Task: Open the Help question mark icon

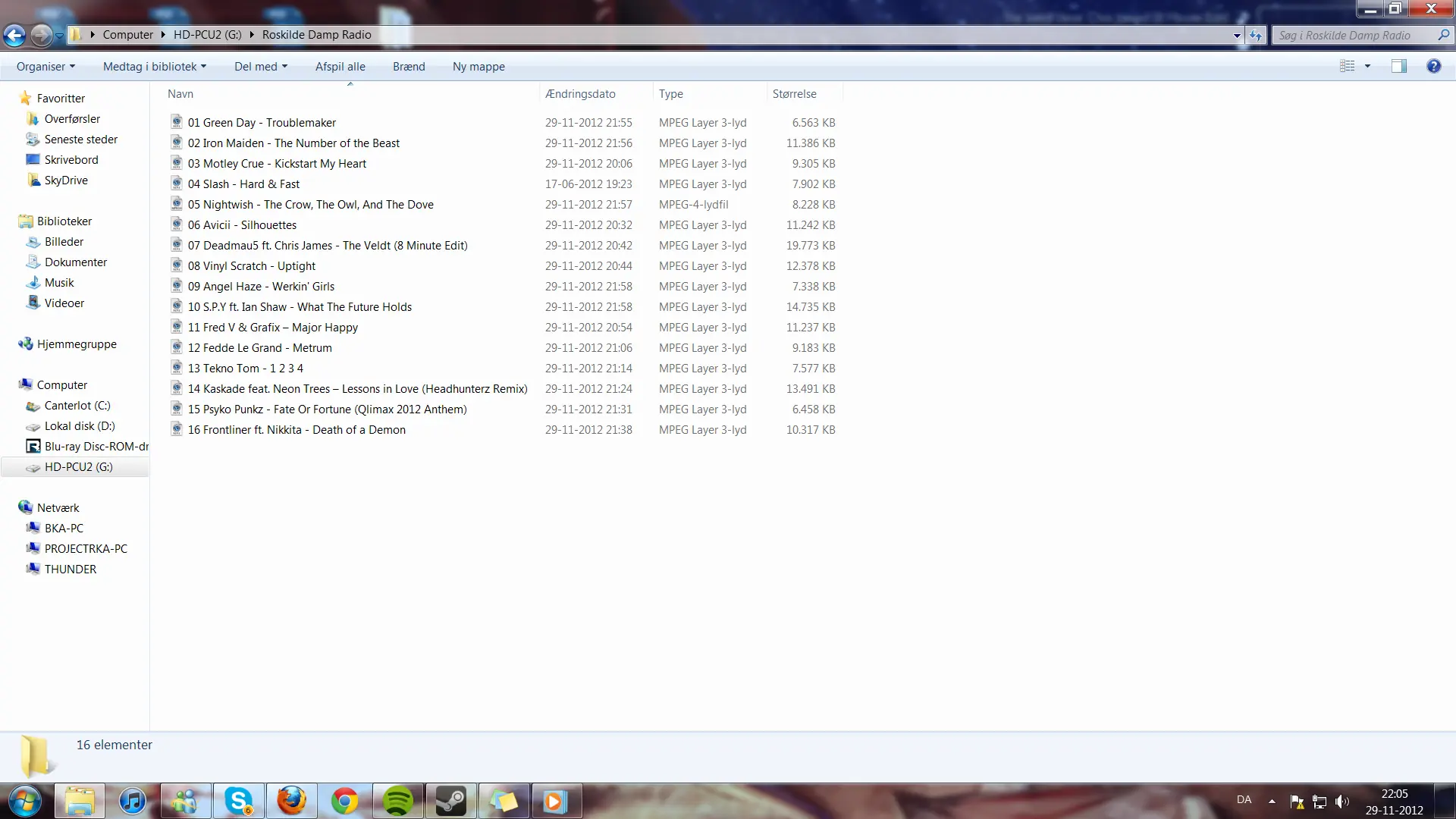Action: pos(1433,66)
